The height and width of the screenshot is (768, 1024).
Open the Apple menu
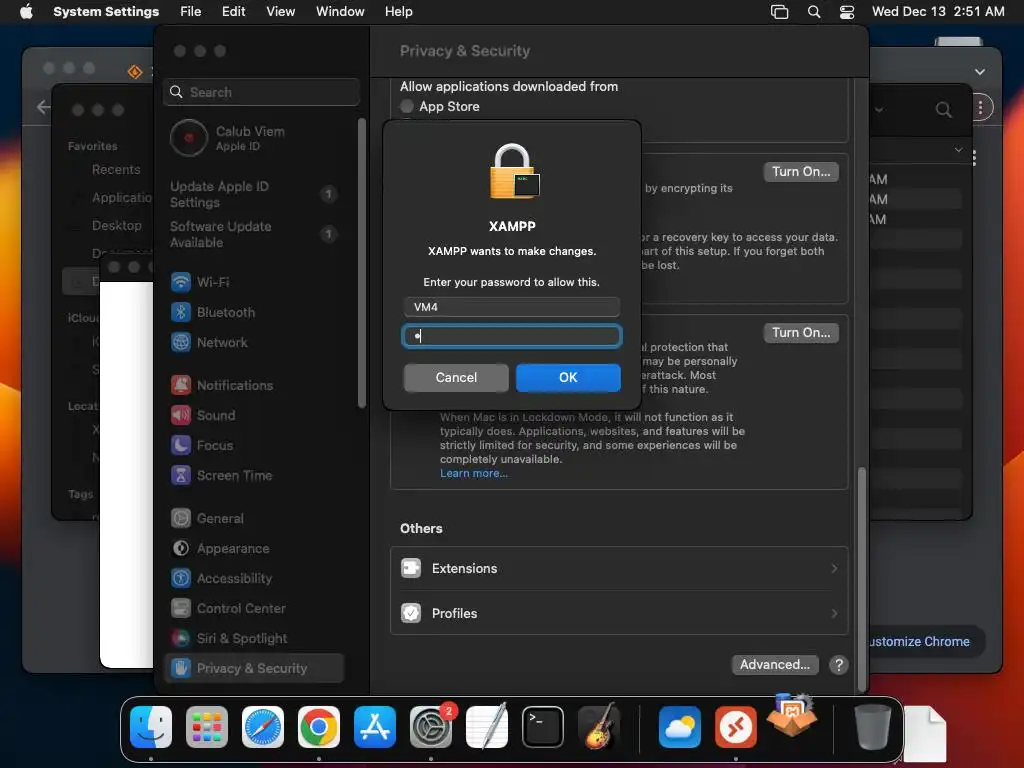(25, 12)
